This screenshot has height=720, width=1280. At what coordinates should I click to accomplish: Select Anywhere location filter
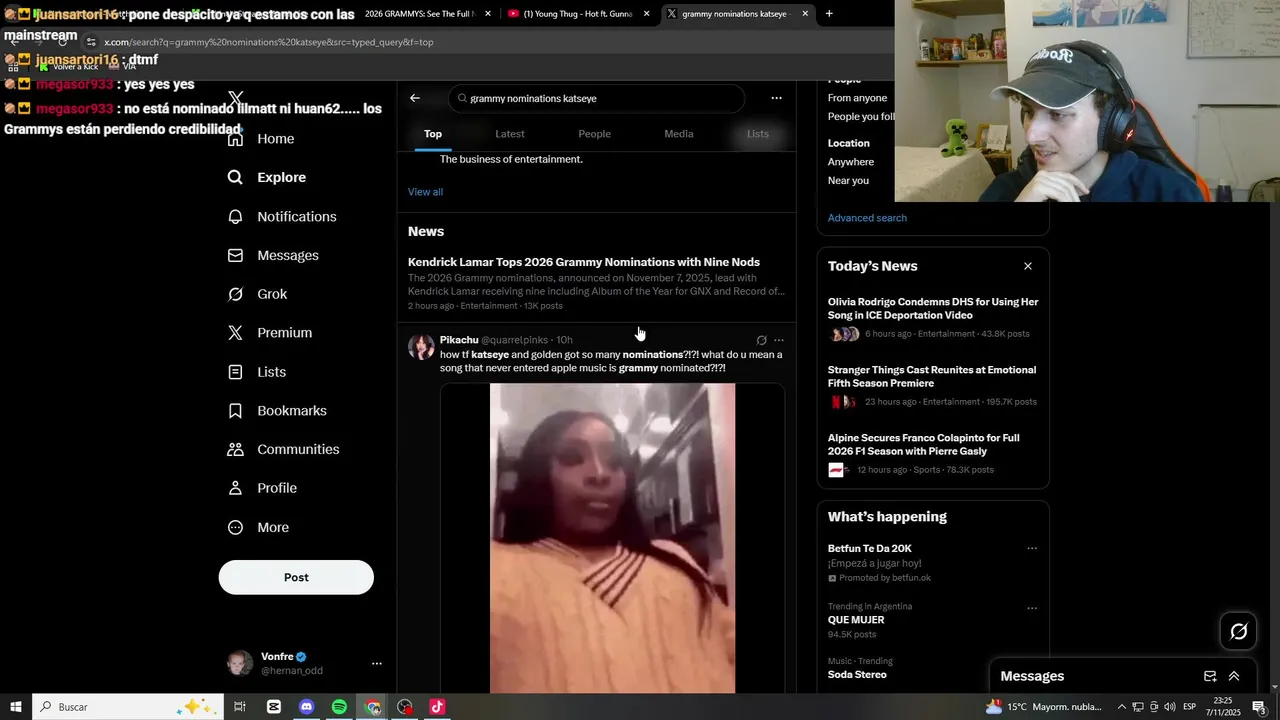pyautogui.click(x=851, y=162)
